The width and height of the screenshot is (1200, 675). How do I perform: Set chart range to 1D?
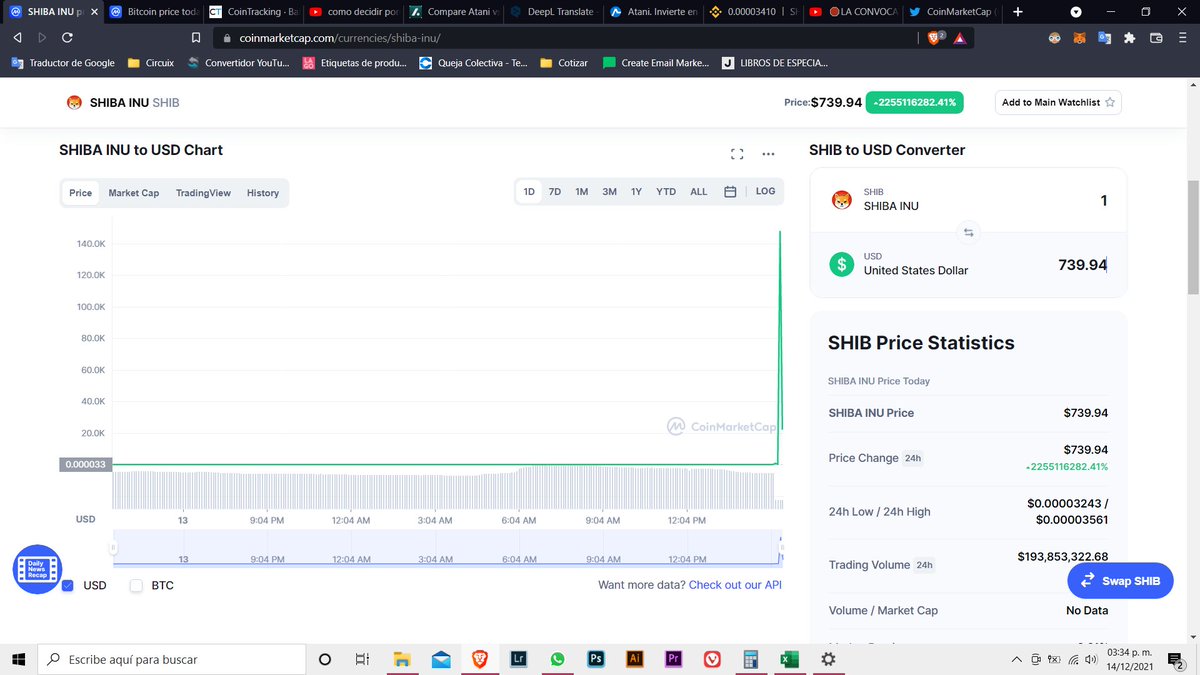[529, 191]
